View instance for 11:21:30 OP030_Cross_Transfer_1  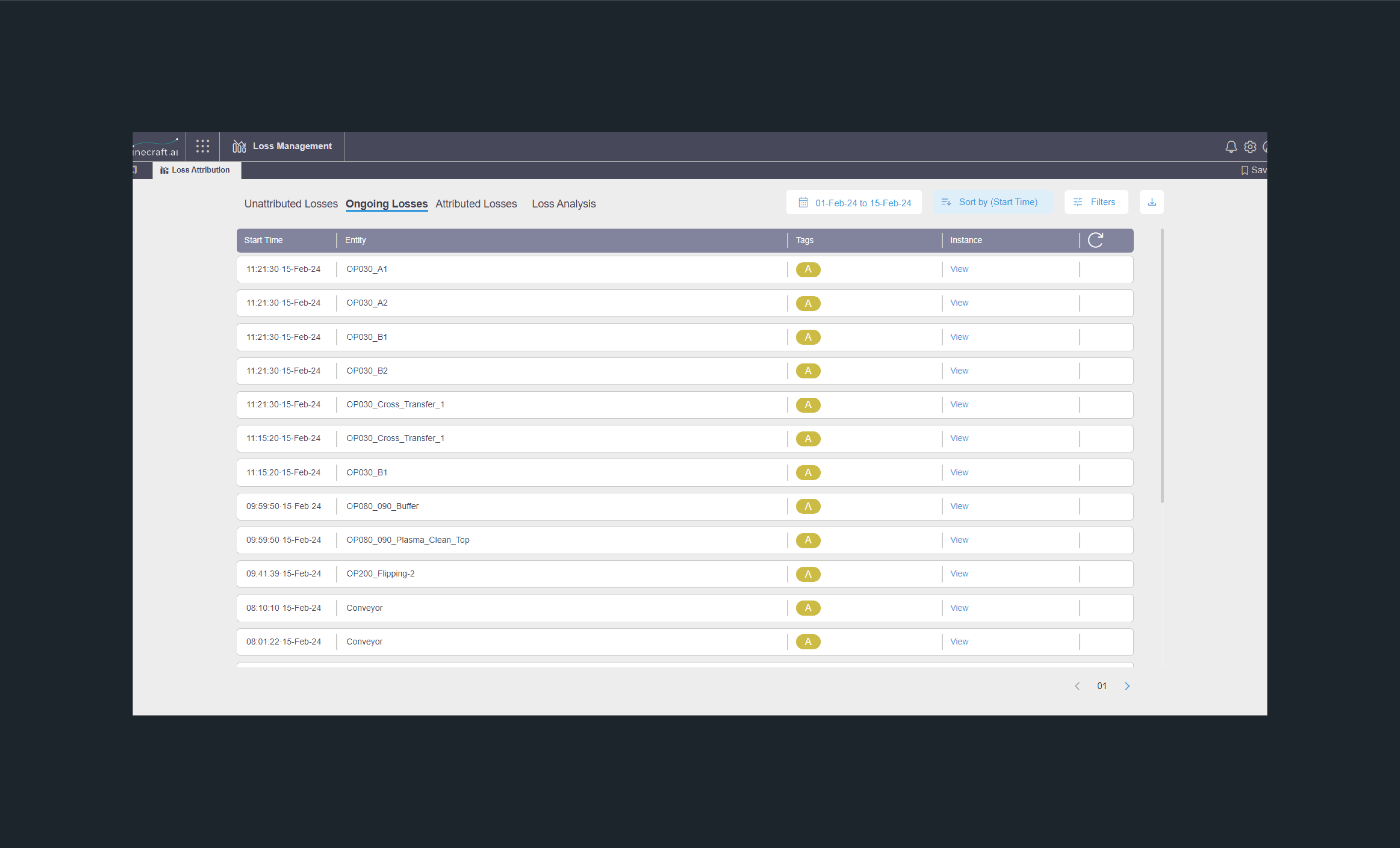click(959, 404)
